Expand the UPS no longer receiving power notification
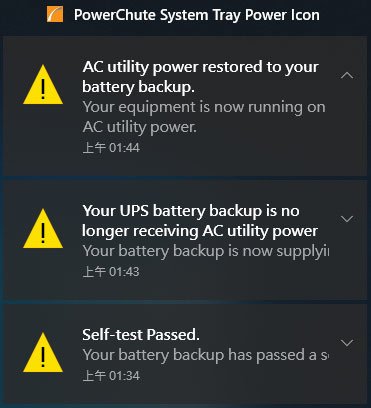This screenshot has height=408, width=371. (347, 219)
